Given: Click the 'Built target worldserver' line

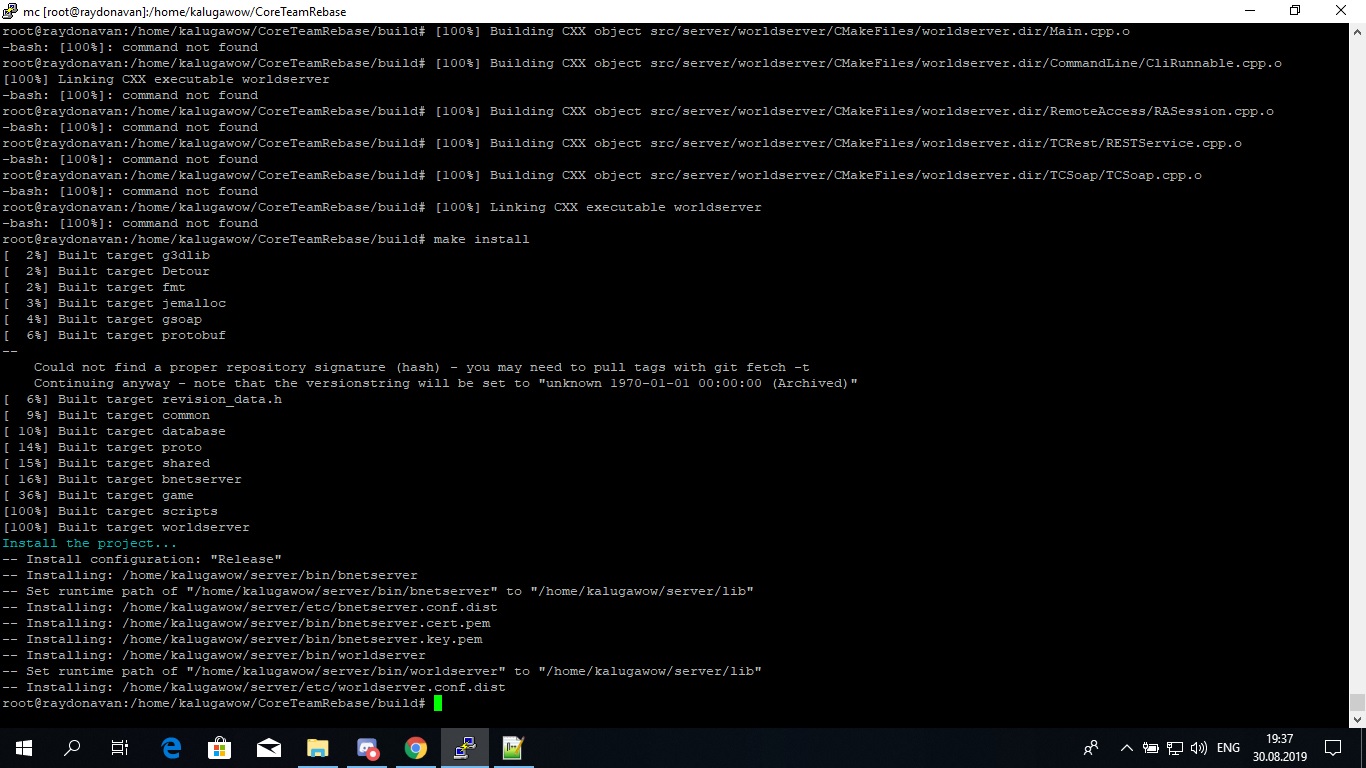Looking at the screenshot, I should click(126, 527).
